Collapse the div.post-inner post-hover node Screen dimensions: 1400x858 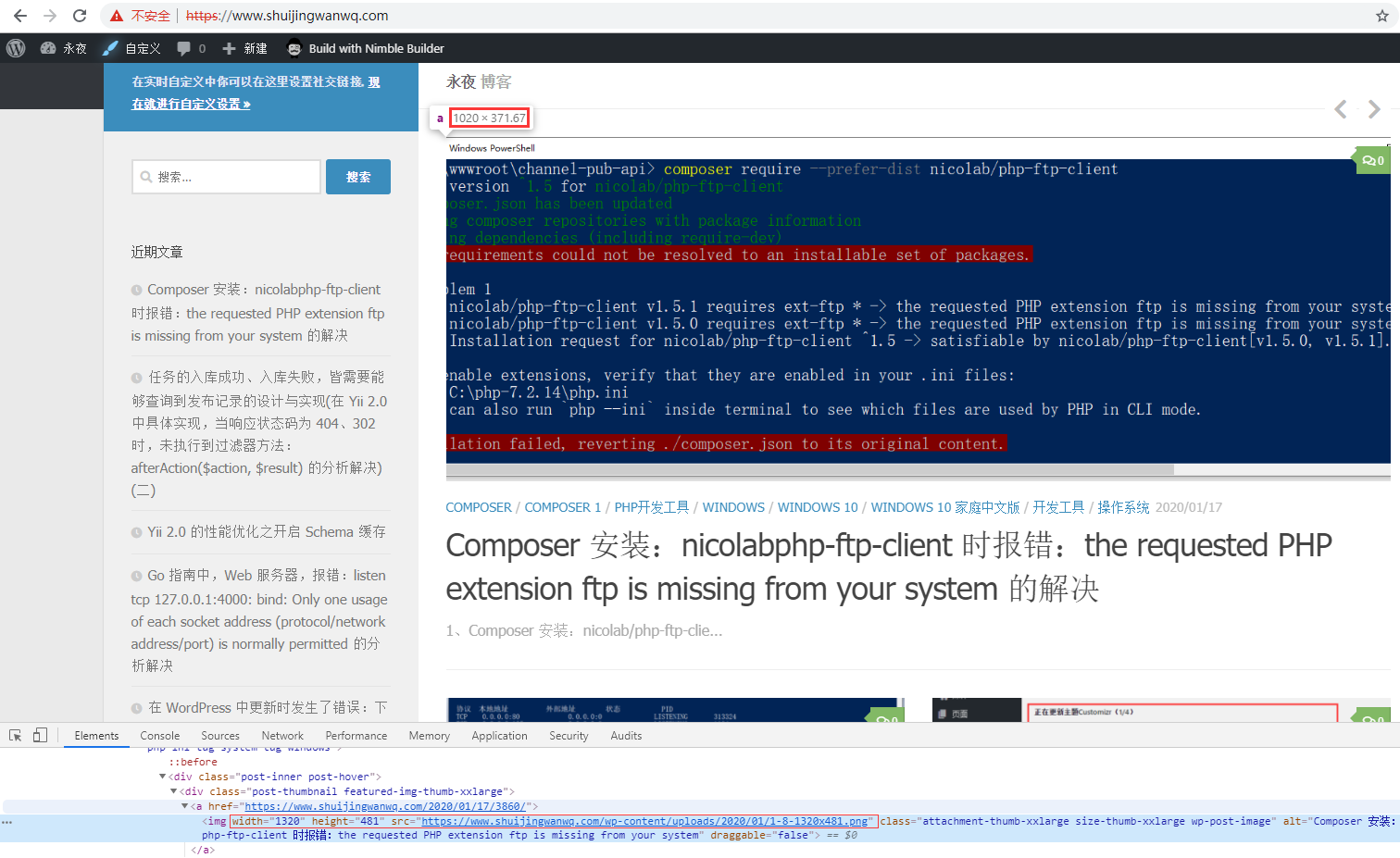point(163,777)
